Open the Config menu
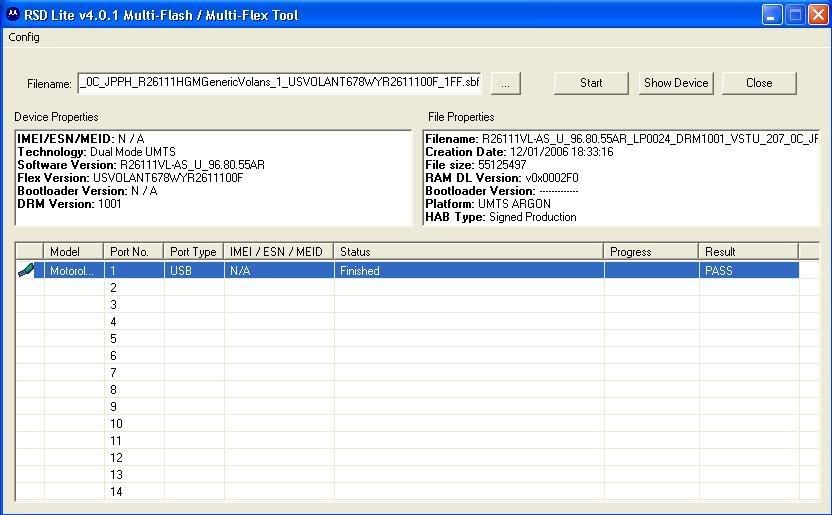The image size is (832, 515). click(x=24, y=37)
